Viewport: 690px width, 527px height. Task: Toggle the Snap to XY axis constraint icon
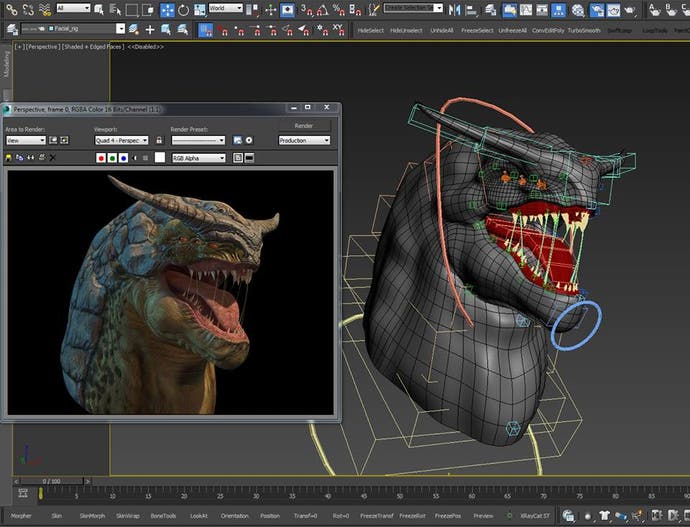coord(338,29)
